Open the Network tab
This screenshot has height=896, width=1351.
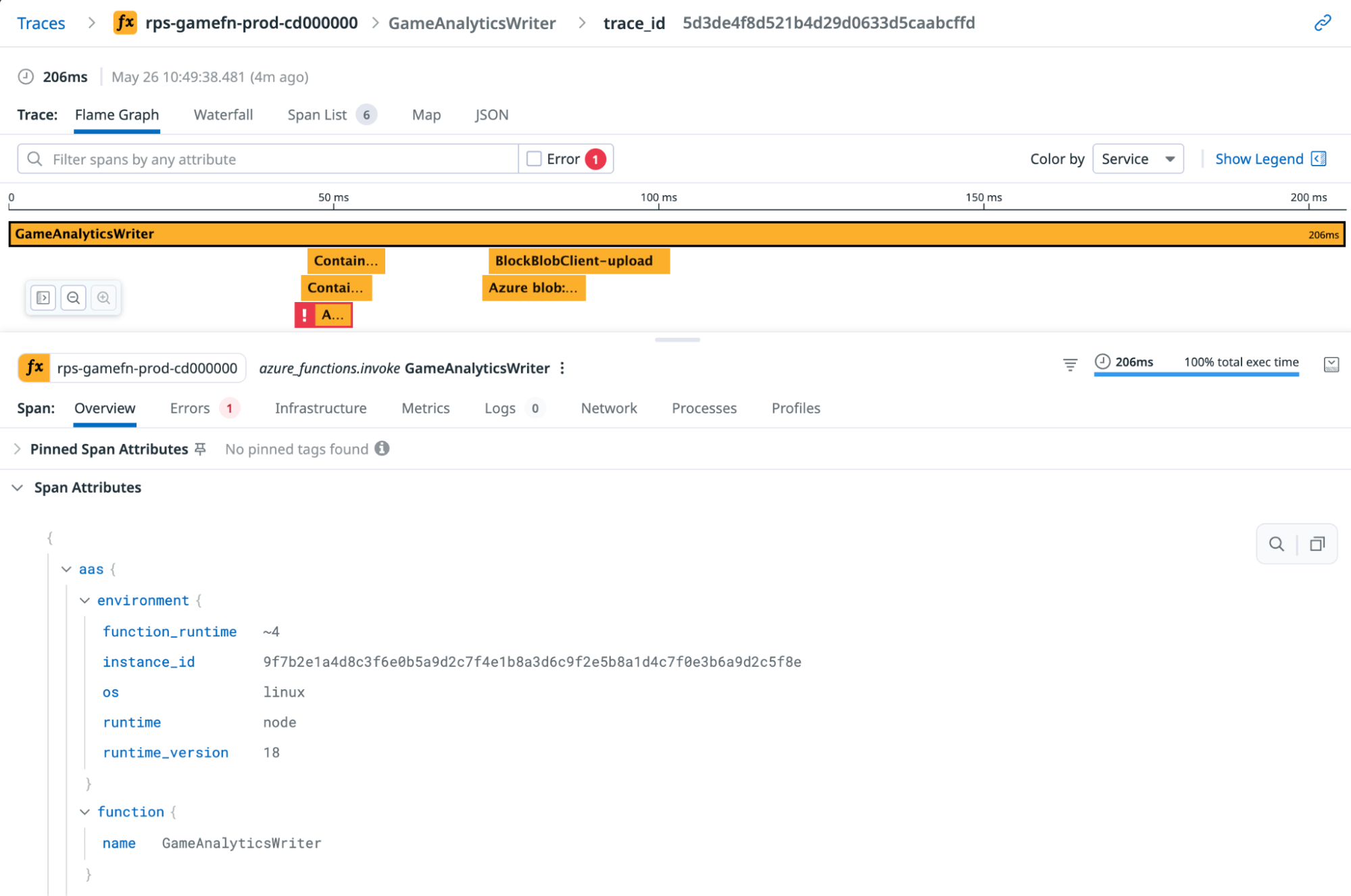pos(609,408)
